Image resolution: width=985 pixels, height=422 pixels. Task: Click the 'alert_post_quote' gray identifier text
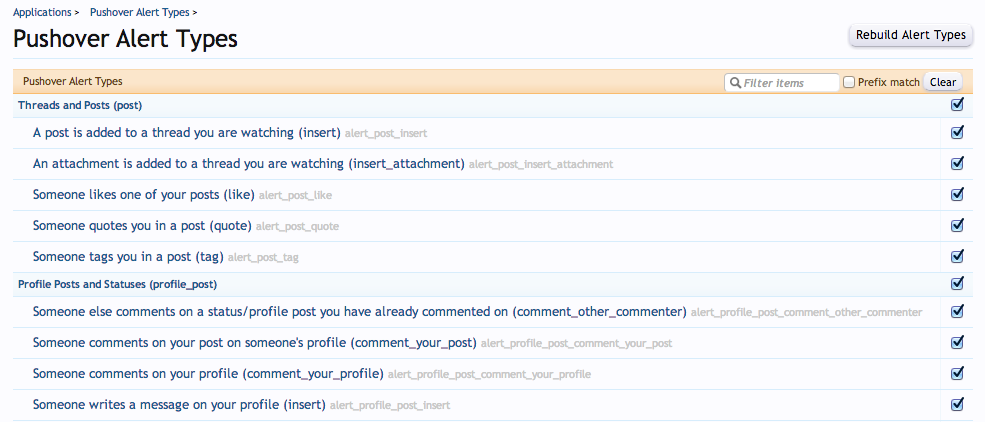point(297,227)
